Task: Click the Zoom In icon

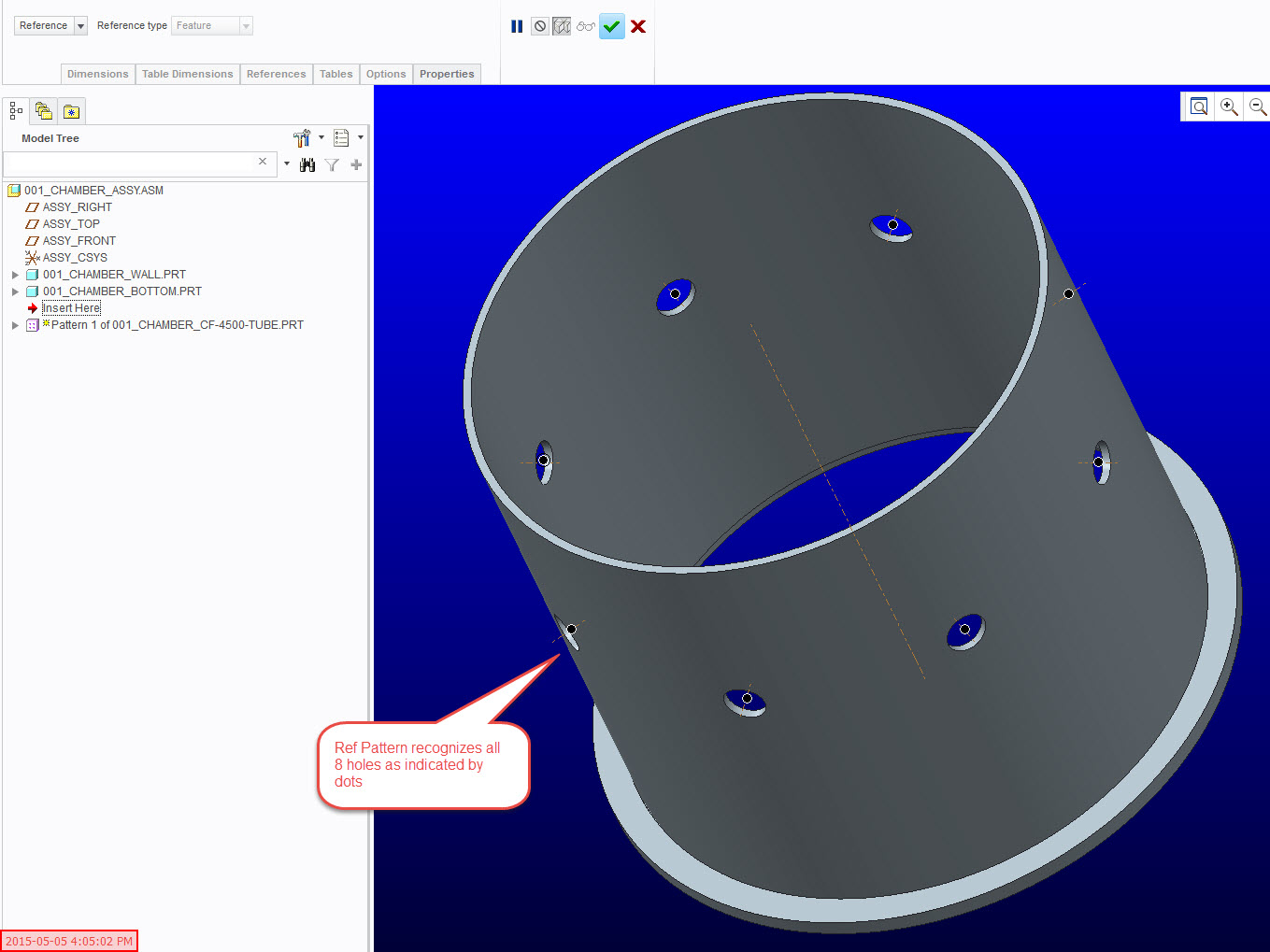Action: point(1229,107)
